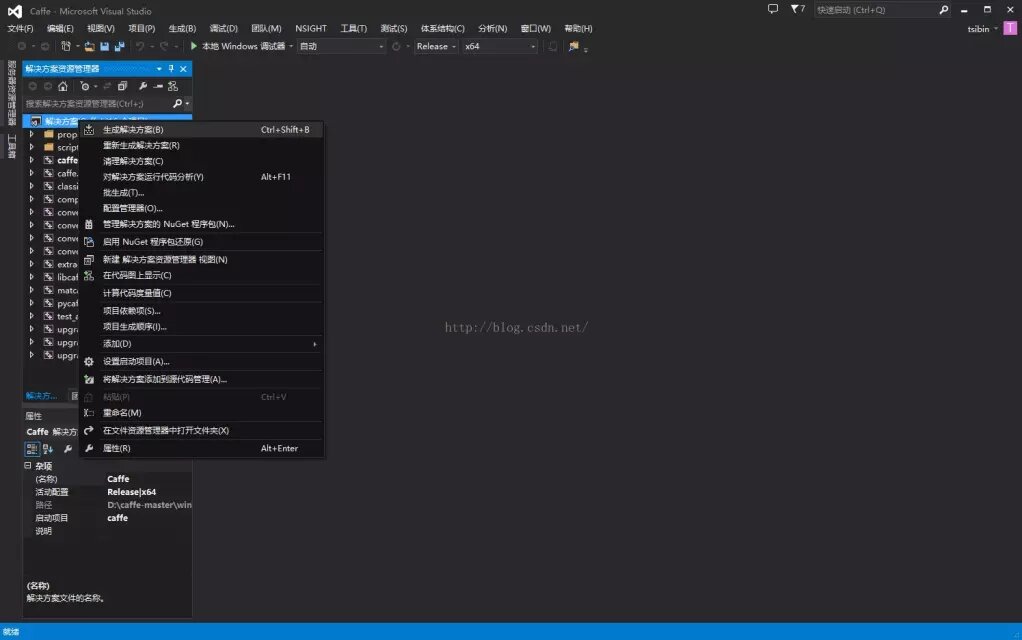Image resolution: width=1022 pixels, height=640 pixels.
Task: Choose 配置管理器(O)... in the context menu
Action: click(x=201, y=209)
